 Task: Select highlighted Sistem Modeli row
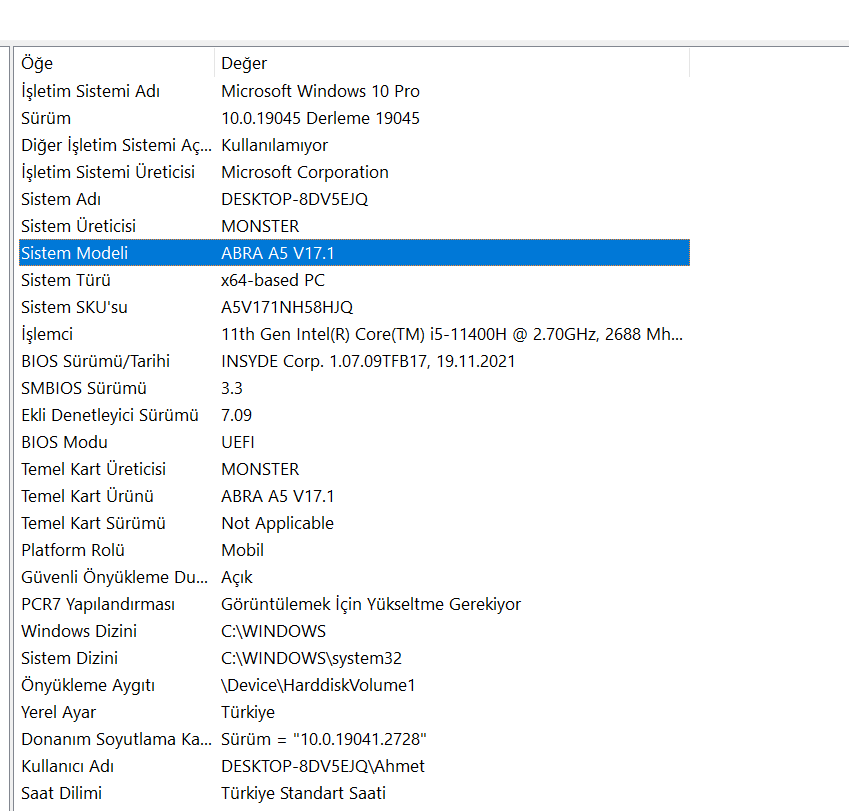tap(354, 253)
